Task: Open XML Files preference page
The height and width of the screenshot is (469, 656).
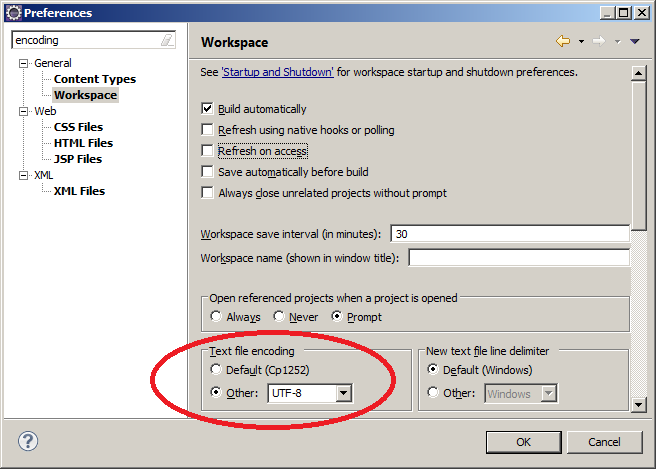Action: [79, 191]
